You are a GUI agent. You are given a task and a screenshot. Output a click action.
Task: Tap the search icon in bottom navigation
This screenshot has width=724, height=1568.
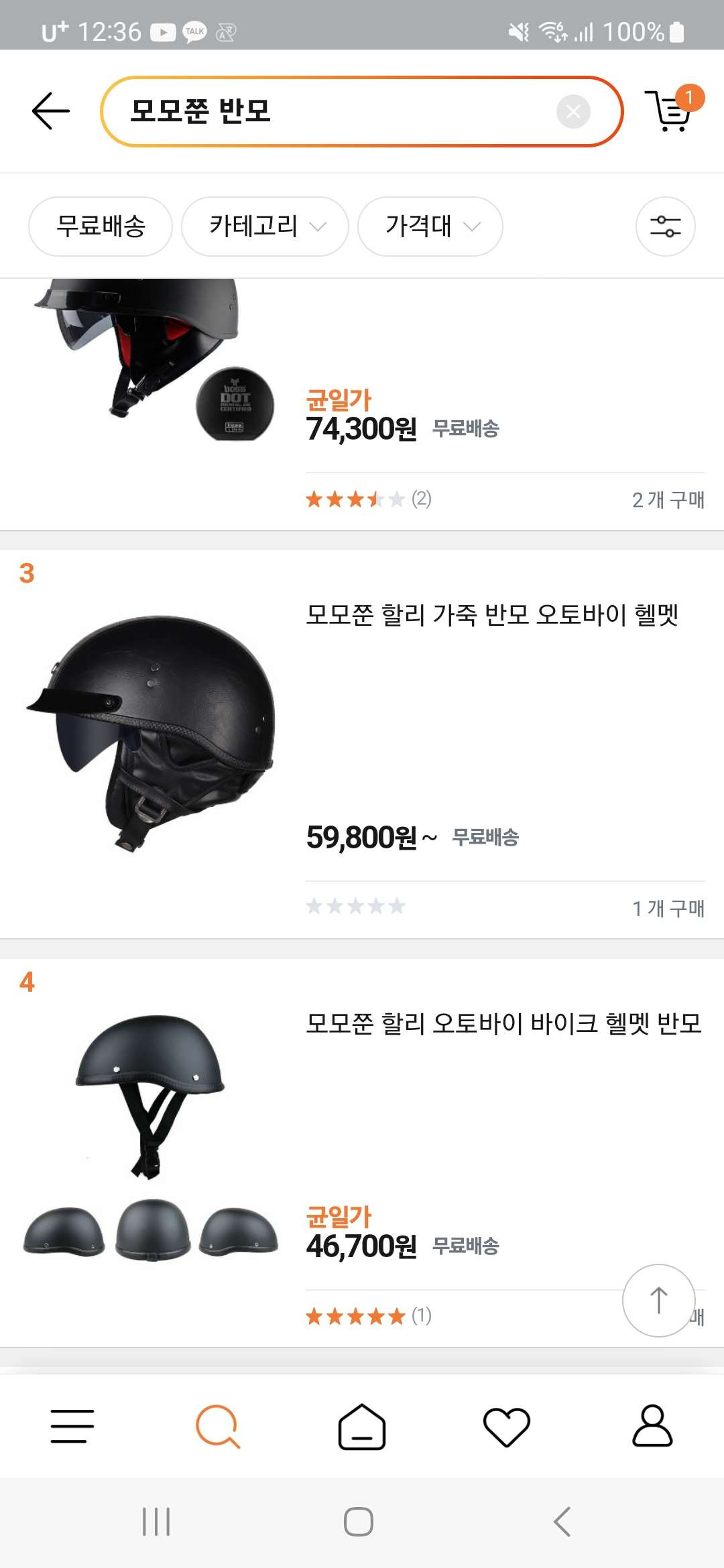(x=217, y=1426)
